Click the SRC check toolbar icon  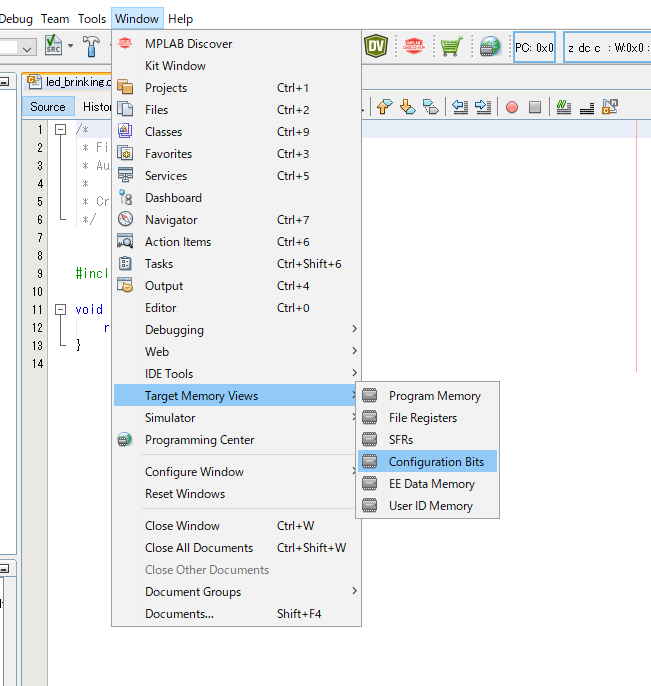point(53,45)
